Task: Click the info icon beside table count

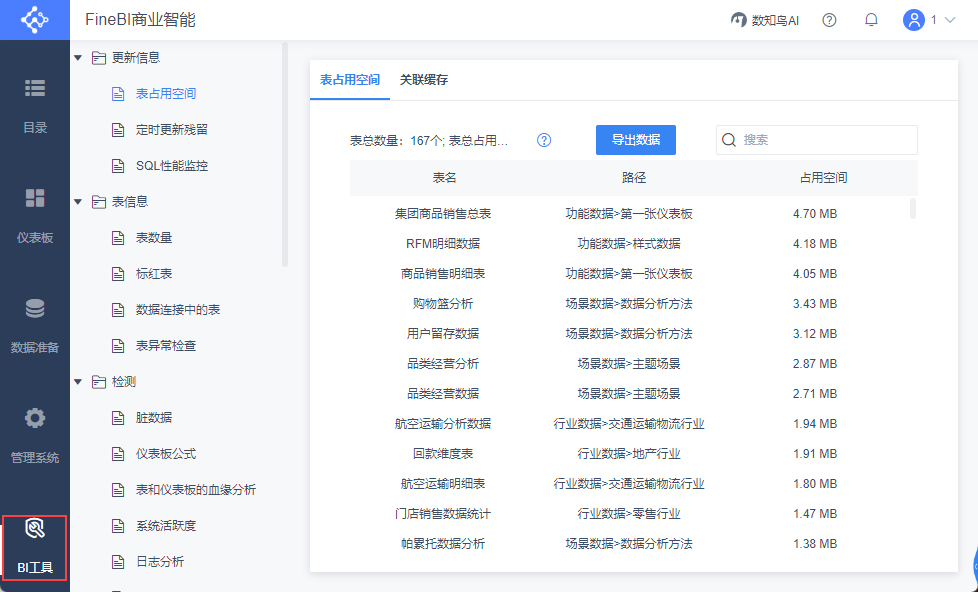Action: (x=544, y=140)
